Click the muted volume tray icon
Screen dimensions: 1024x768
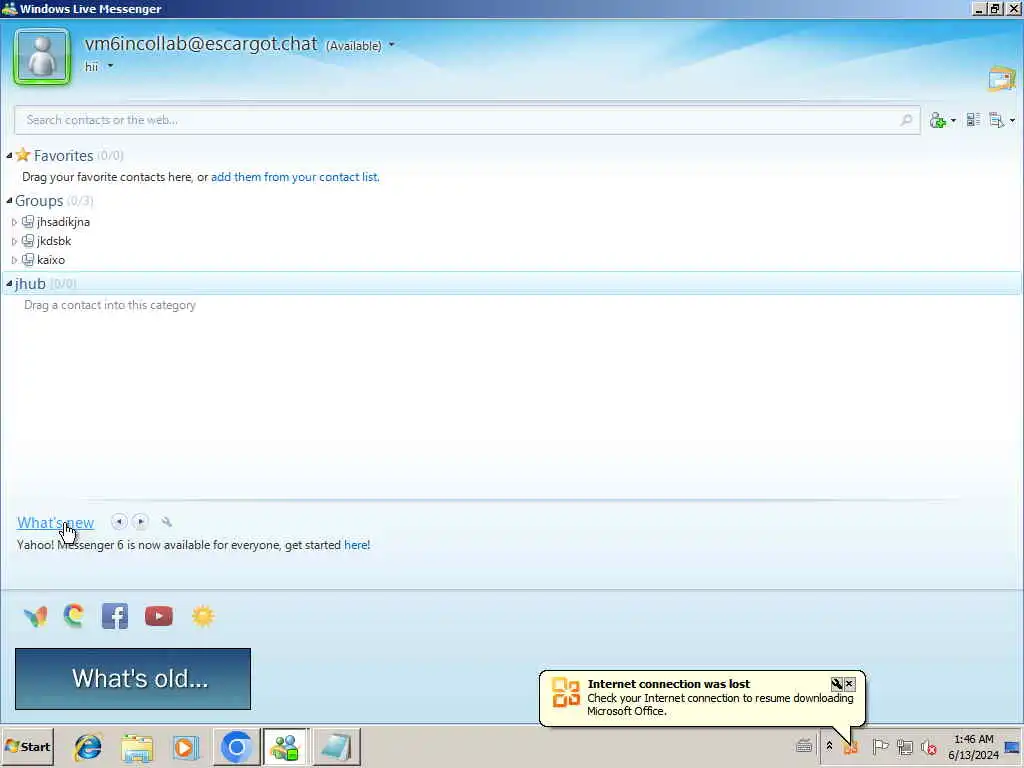point(928,746)
